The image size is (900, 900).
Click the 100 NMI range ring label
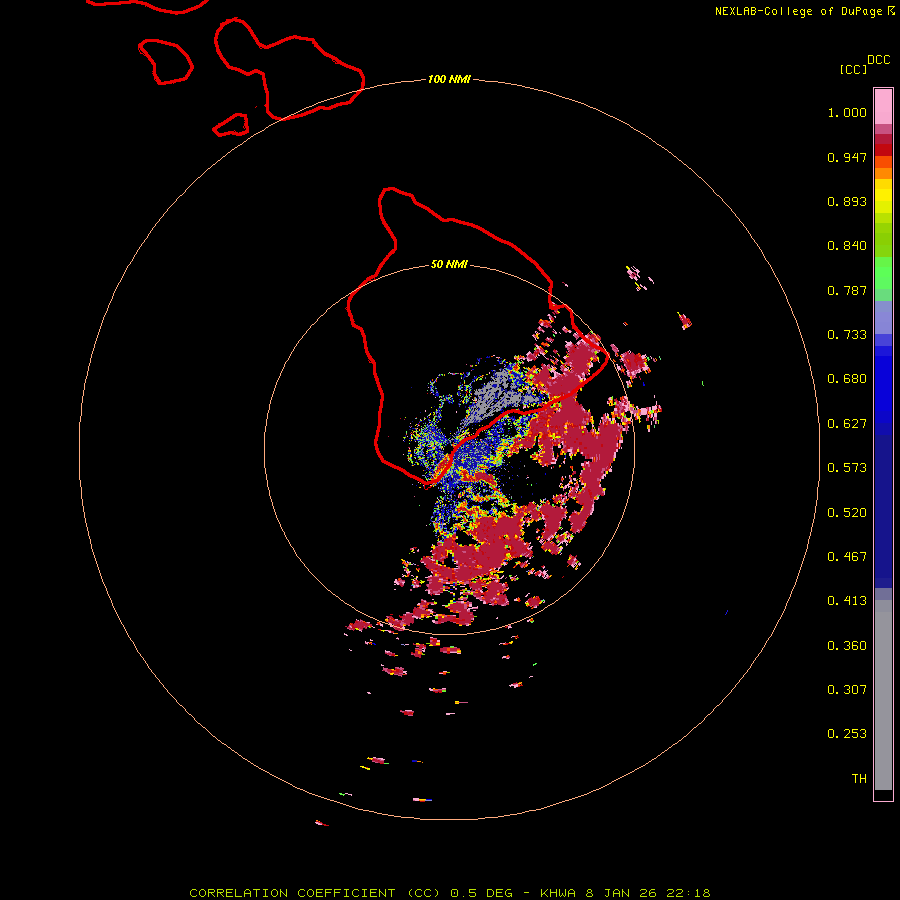coord(449,79)
